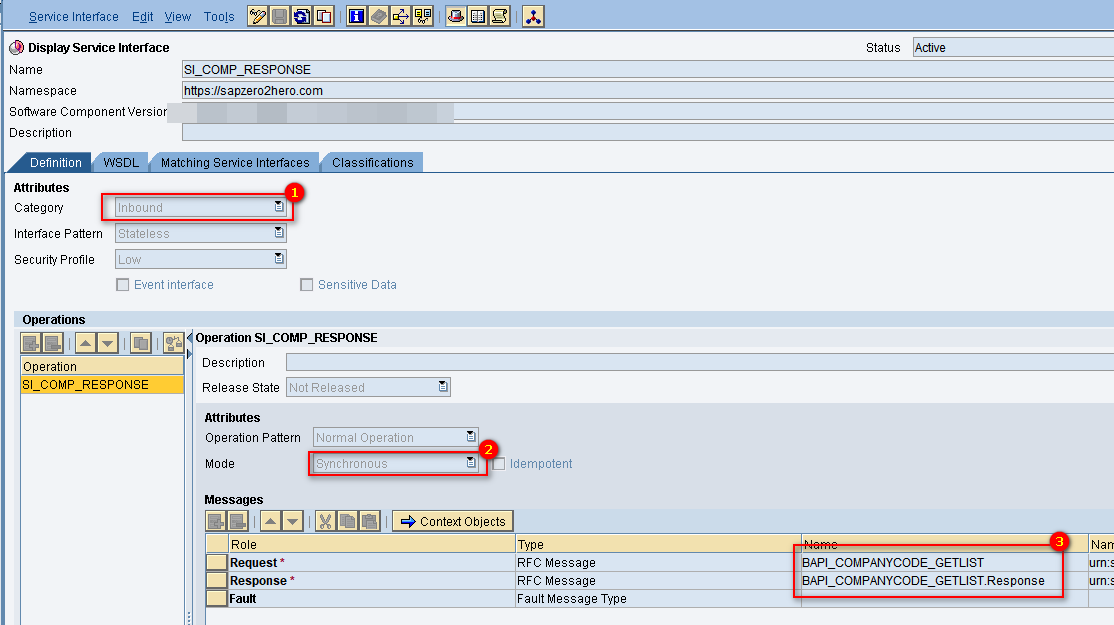
Task: Click the scroll-shaped log icon in toolbar
Action: (x=500, y=16)
